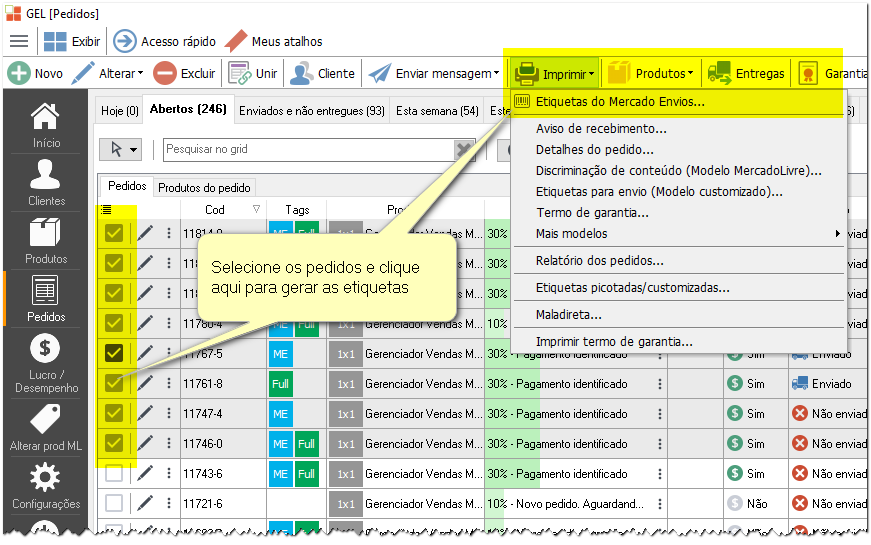This screenshot has width=871, height=545.
Task: Expand the Mais modelos submenu
Action: 838,234
